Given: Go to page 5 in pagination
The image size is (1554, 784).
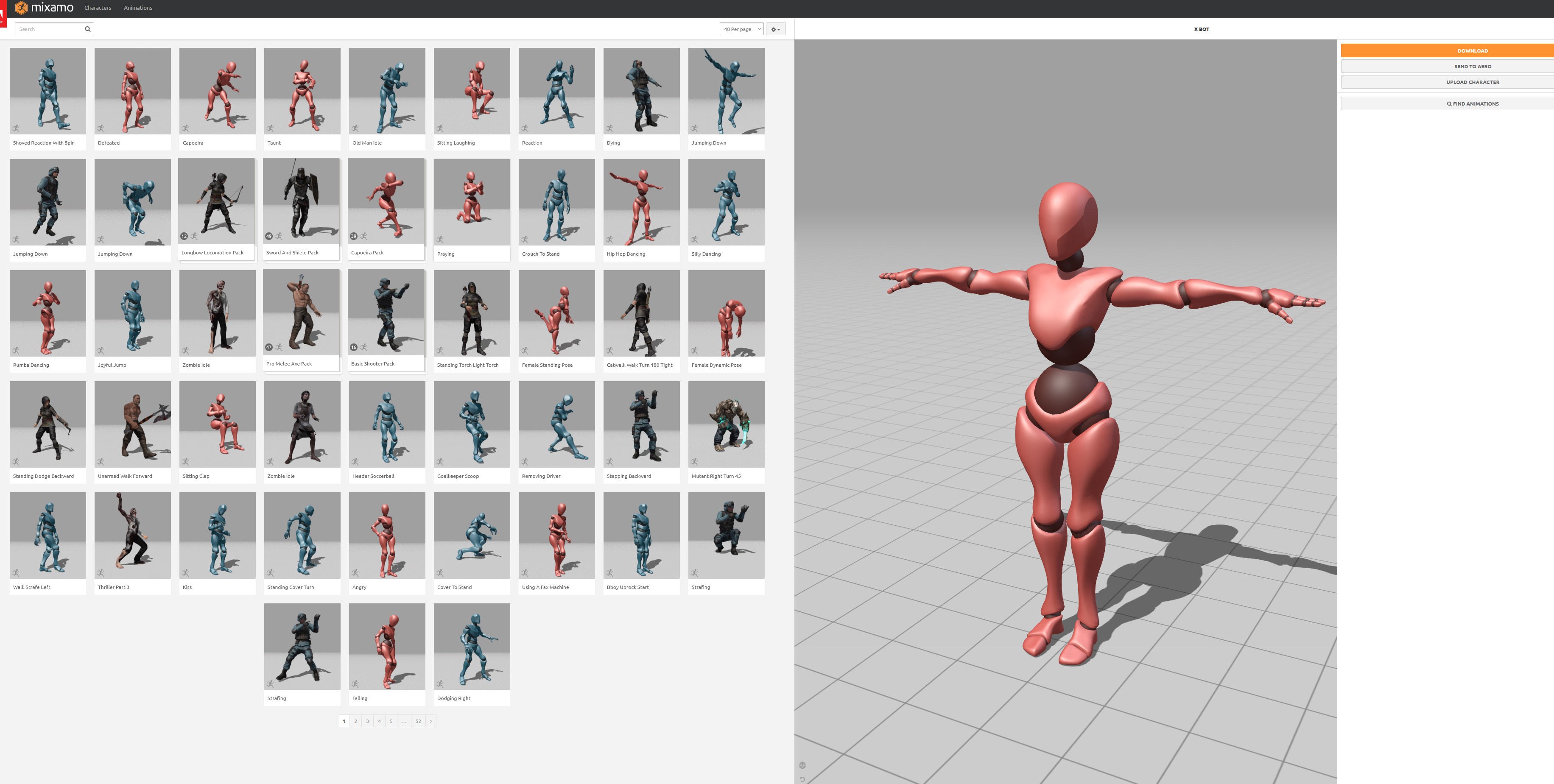Looking at the screenshot, I should pos(391,721).
